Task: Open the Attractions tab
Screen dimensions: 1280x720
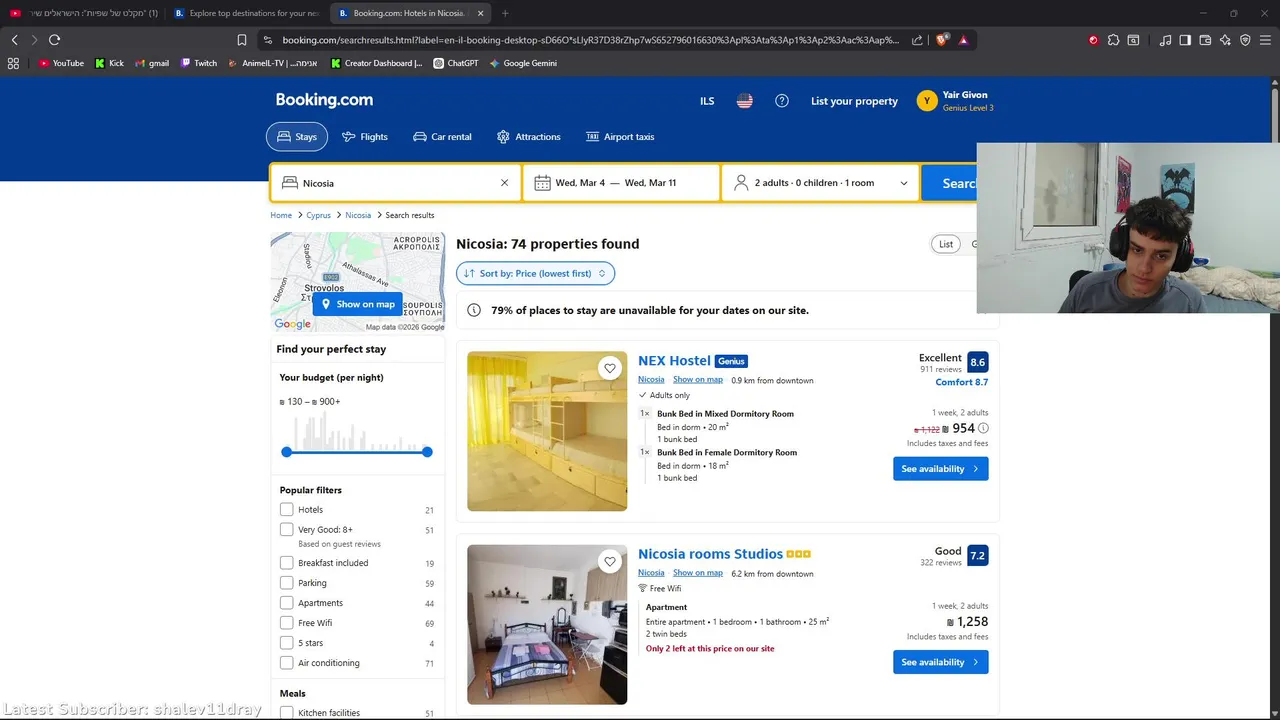Action: [x=529, y=137]
